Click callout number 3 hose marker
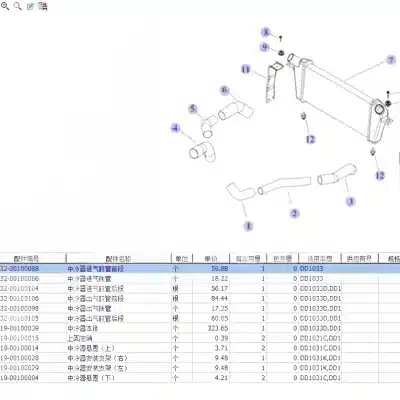 pyautogui.click(x=350, y=201)
